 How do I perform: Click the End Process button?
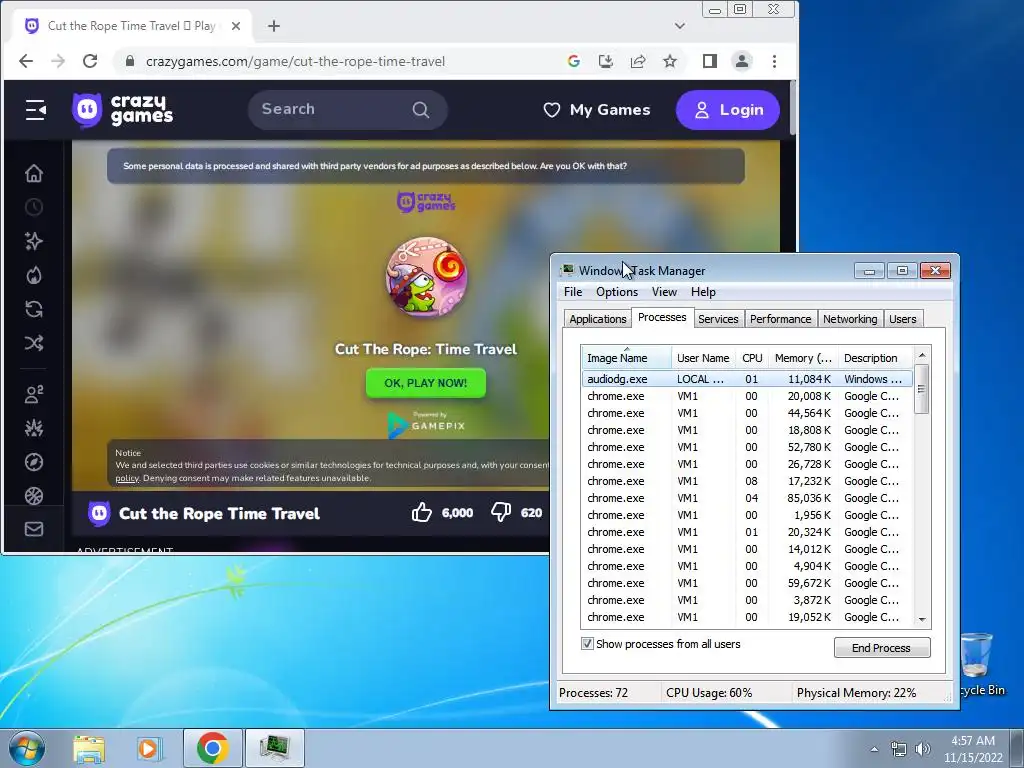coord(882,648)
